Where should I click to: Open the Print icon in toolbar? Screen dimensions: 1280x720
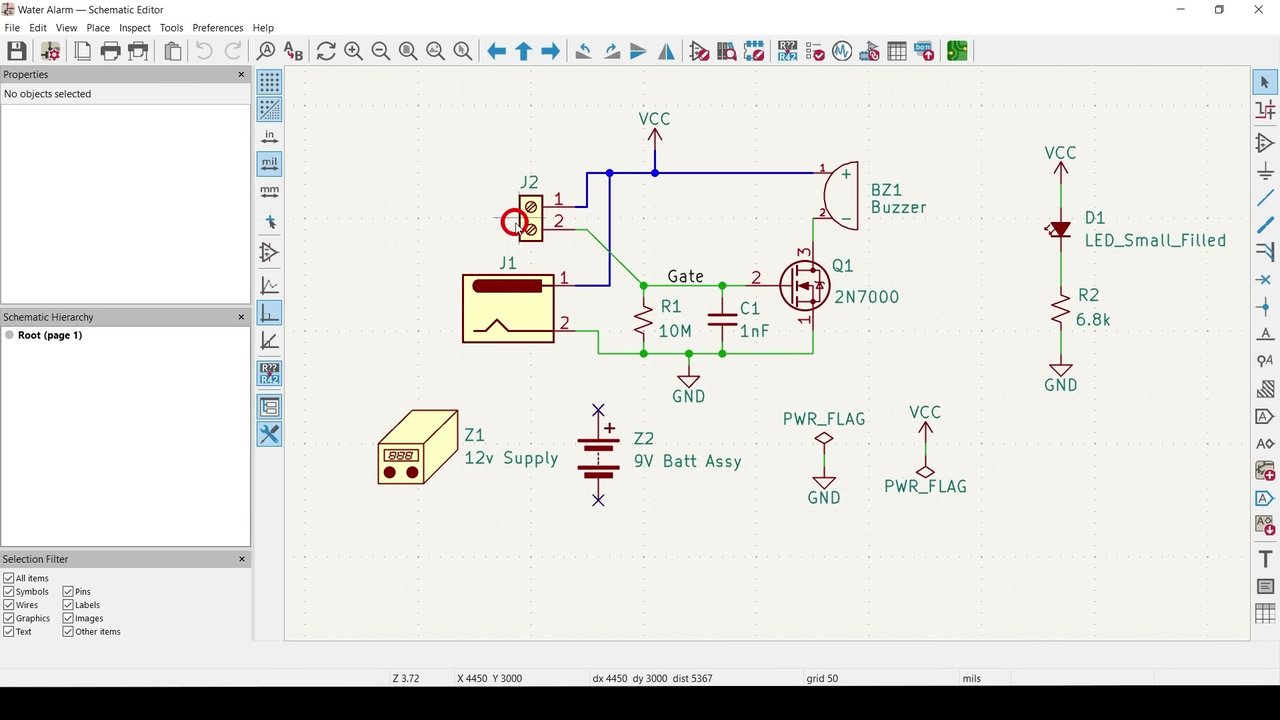pyautogui.click(x=111, y=51)
